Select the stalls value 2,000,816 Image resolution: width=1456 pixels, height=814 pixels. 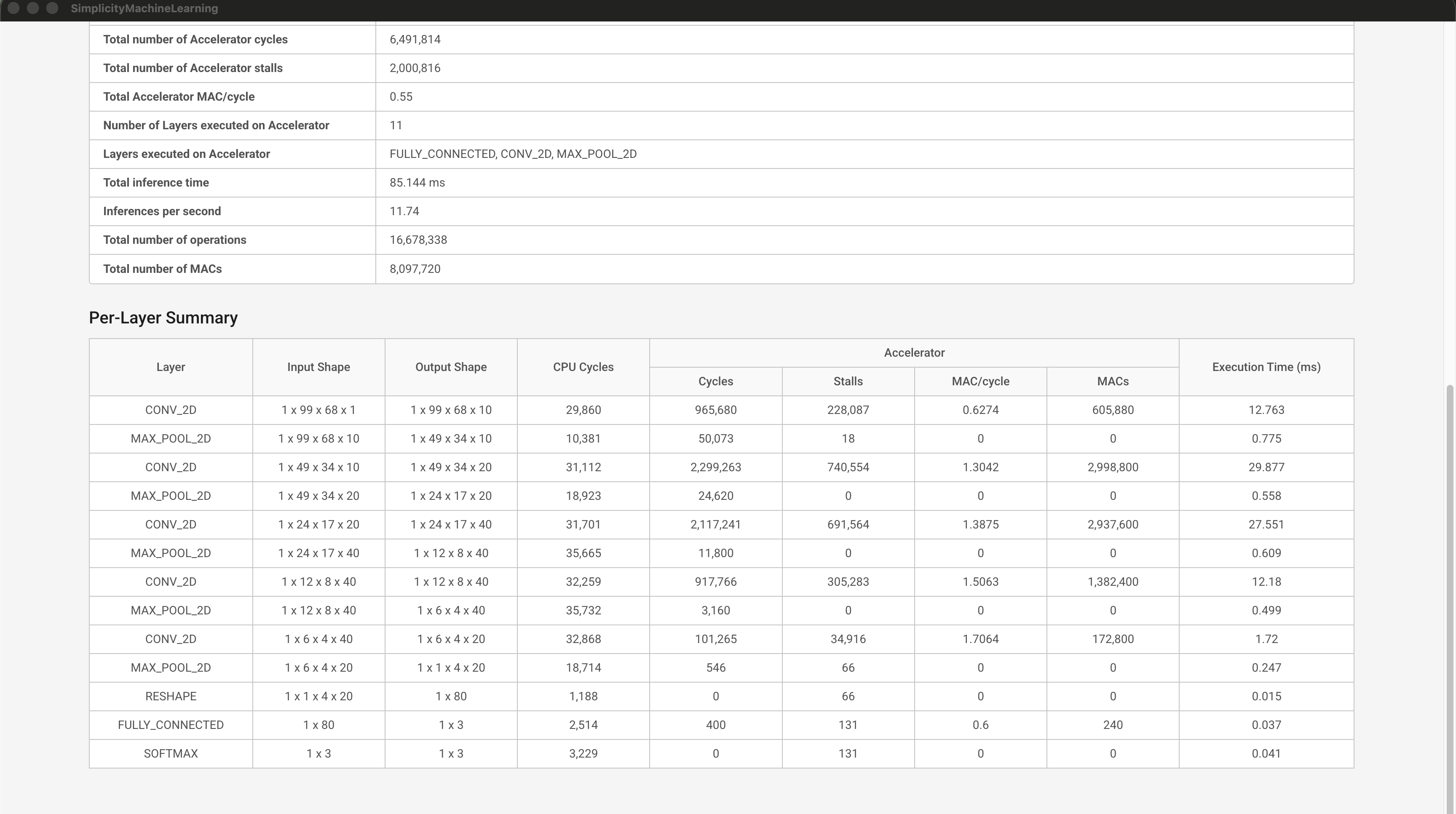click(x=415, y=68)
